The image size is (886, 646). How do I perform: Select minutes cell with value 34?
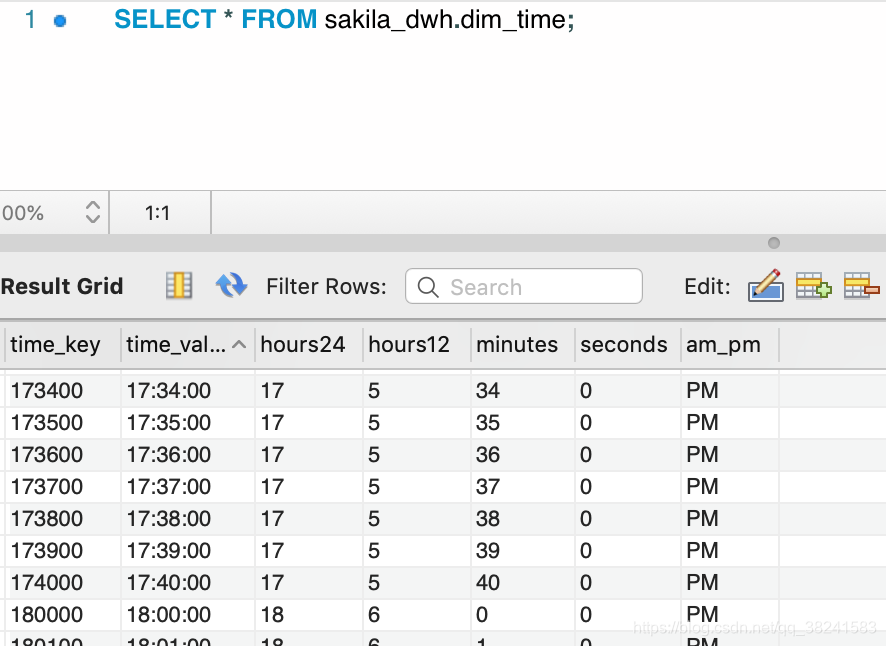(x=523, y=391)
